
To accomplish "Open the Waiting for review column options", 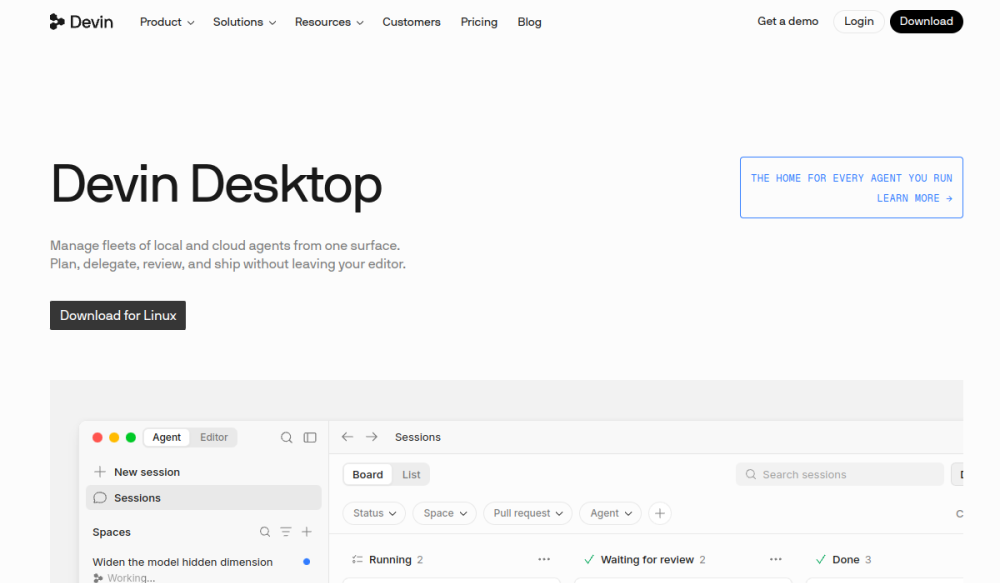I will (x=776, y=559).
